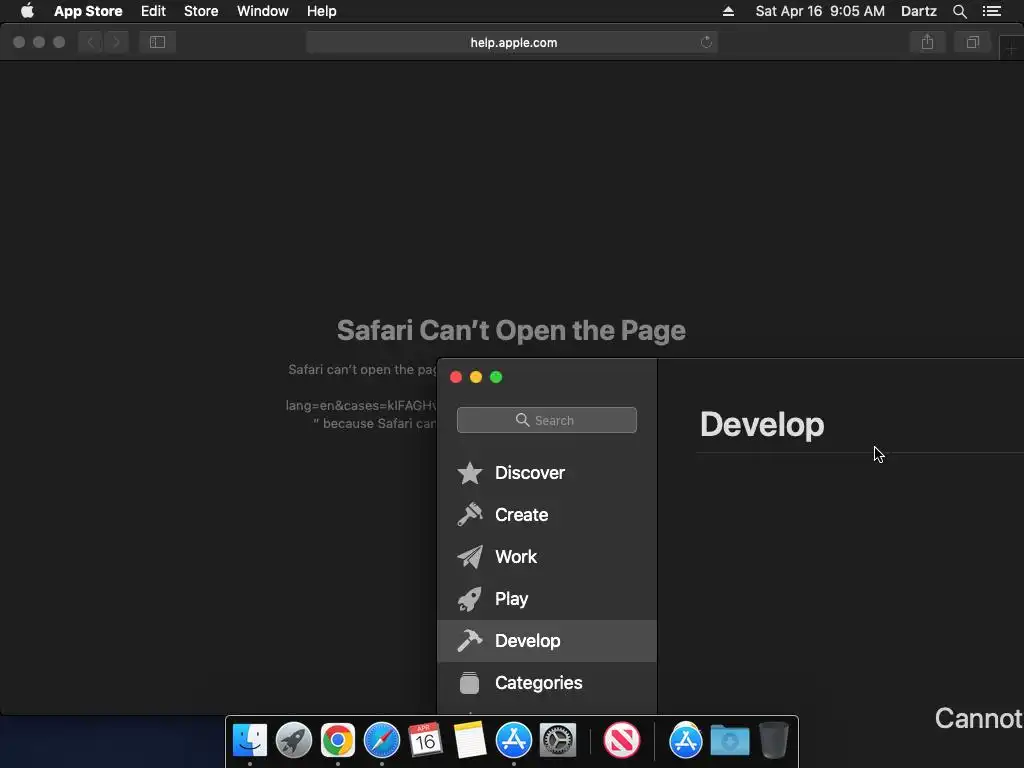Open Notification Center list icon
Viewport: 1024px width, 768px height.
point(992,11)
